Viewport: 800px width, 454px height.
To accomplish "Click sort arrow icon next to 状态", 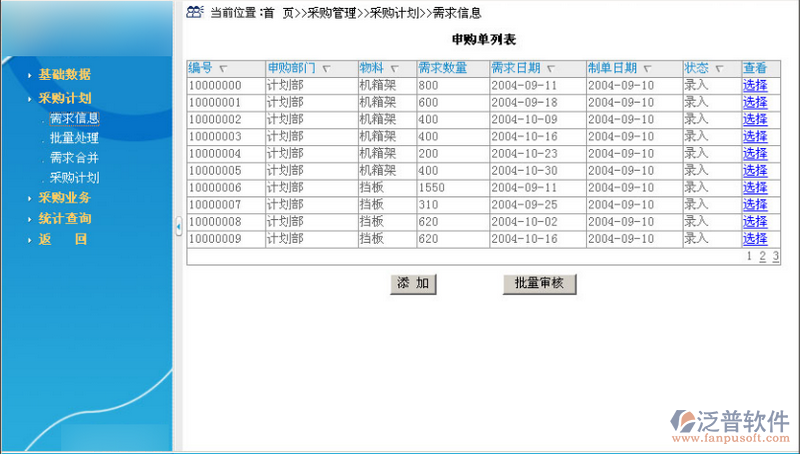I will point(719,69).
